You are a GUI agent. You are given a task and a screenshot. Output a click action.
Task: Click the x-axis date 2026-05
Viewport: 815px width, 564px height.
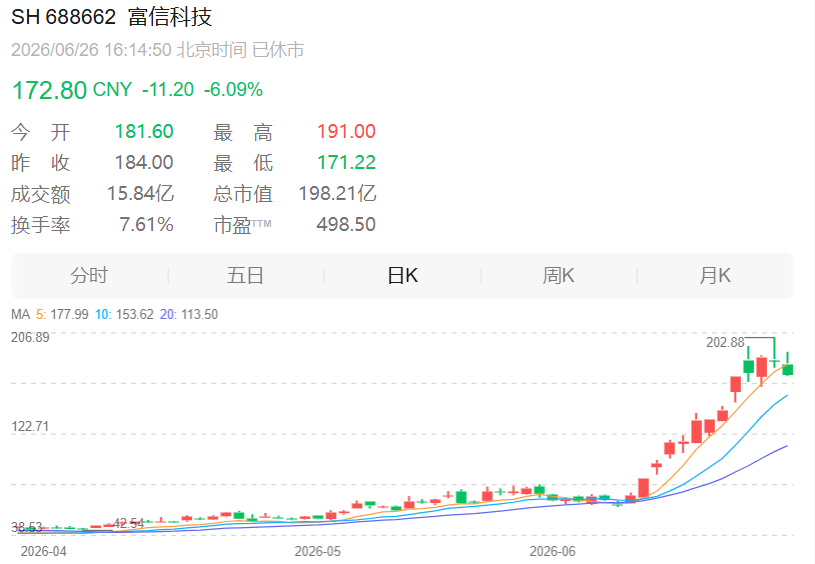(x=318, y=552)
